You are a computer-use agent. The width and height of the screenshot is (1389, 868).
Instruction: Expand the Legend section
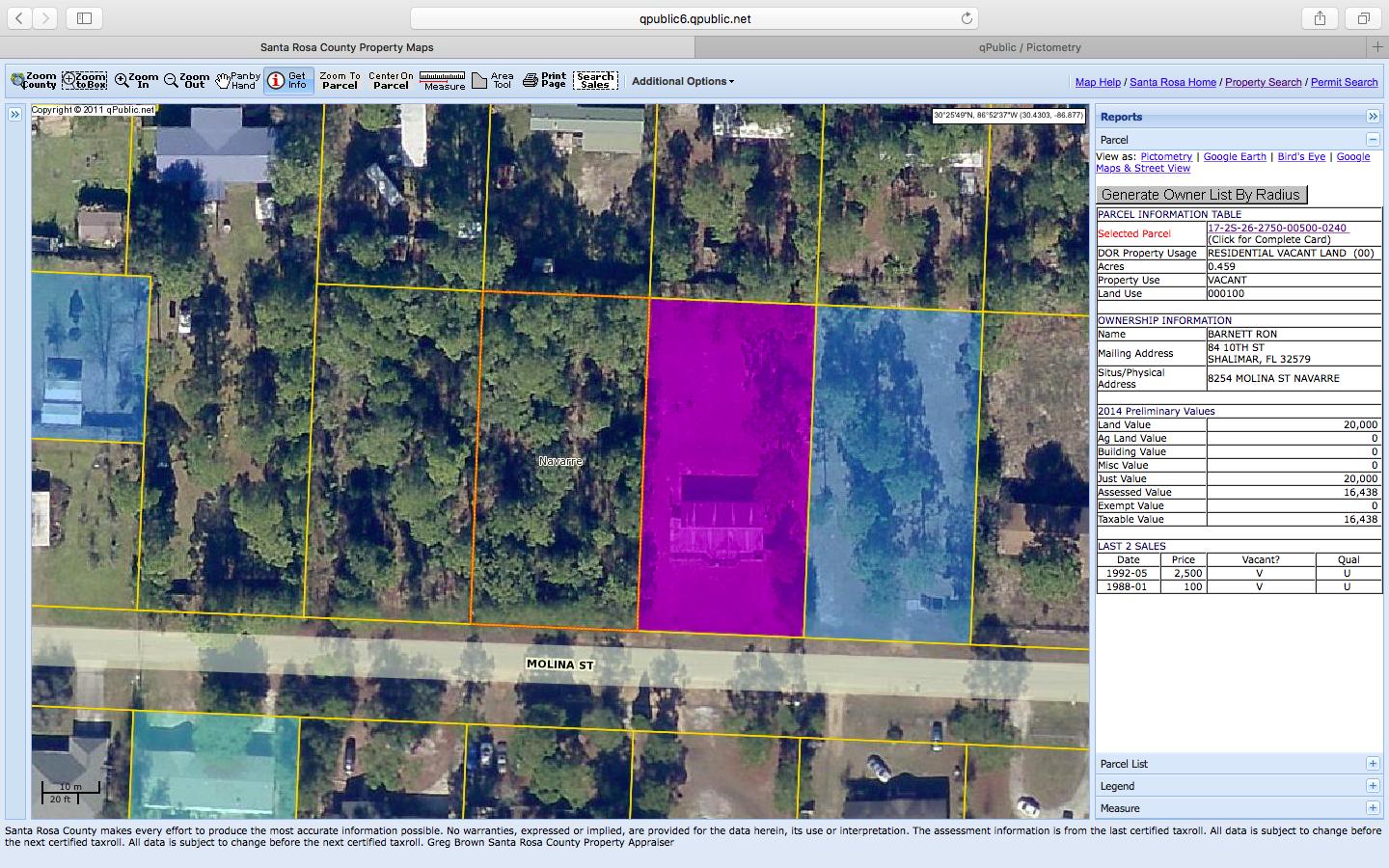click(x=1372, y=786)
